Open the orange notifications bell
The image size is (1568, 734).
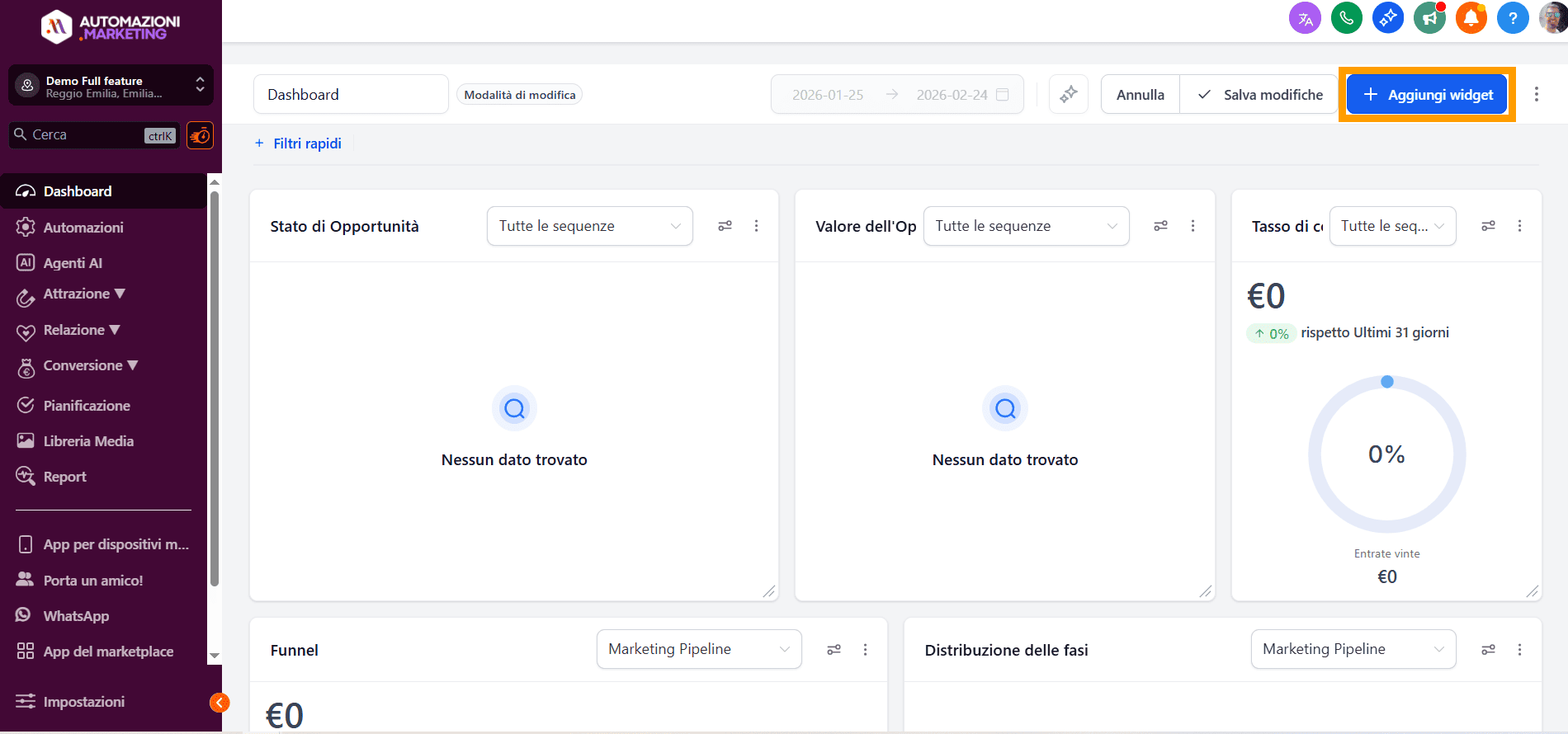(x=1471, y=18)
